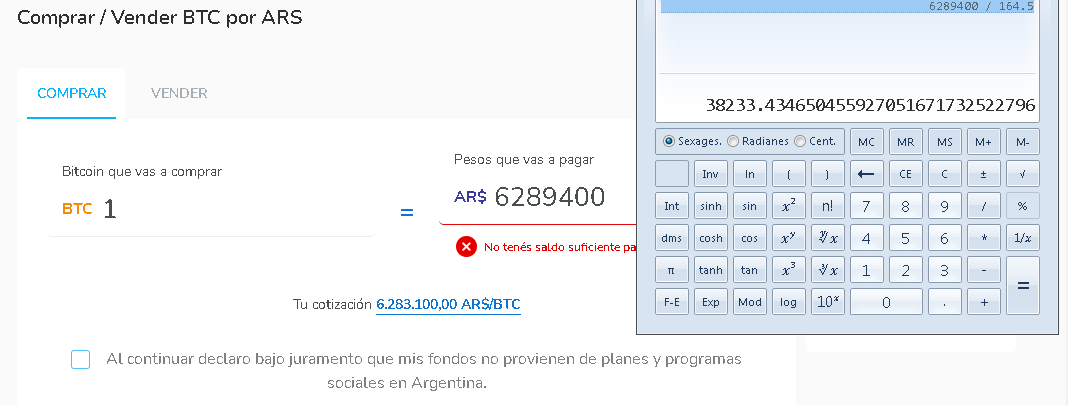Click the cube root of x key
The image size is (1068, 406).
coord(828,270)
